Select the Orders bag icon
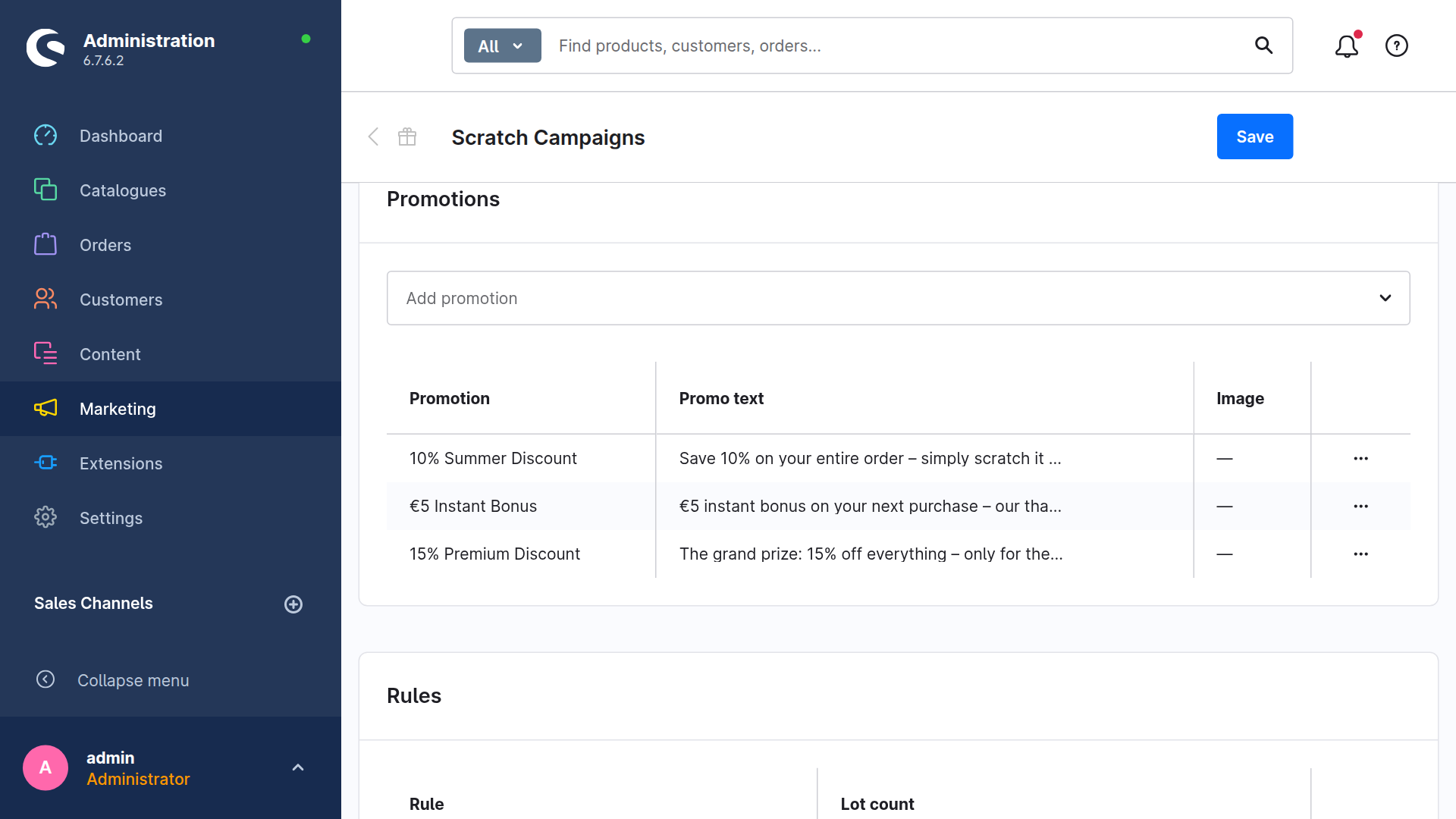Viewport: 1456px width, 819px height. pyautogui.click(x=45, y=244)
